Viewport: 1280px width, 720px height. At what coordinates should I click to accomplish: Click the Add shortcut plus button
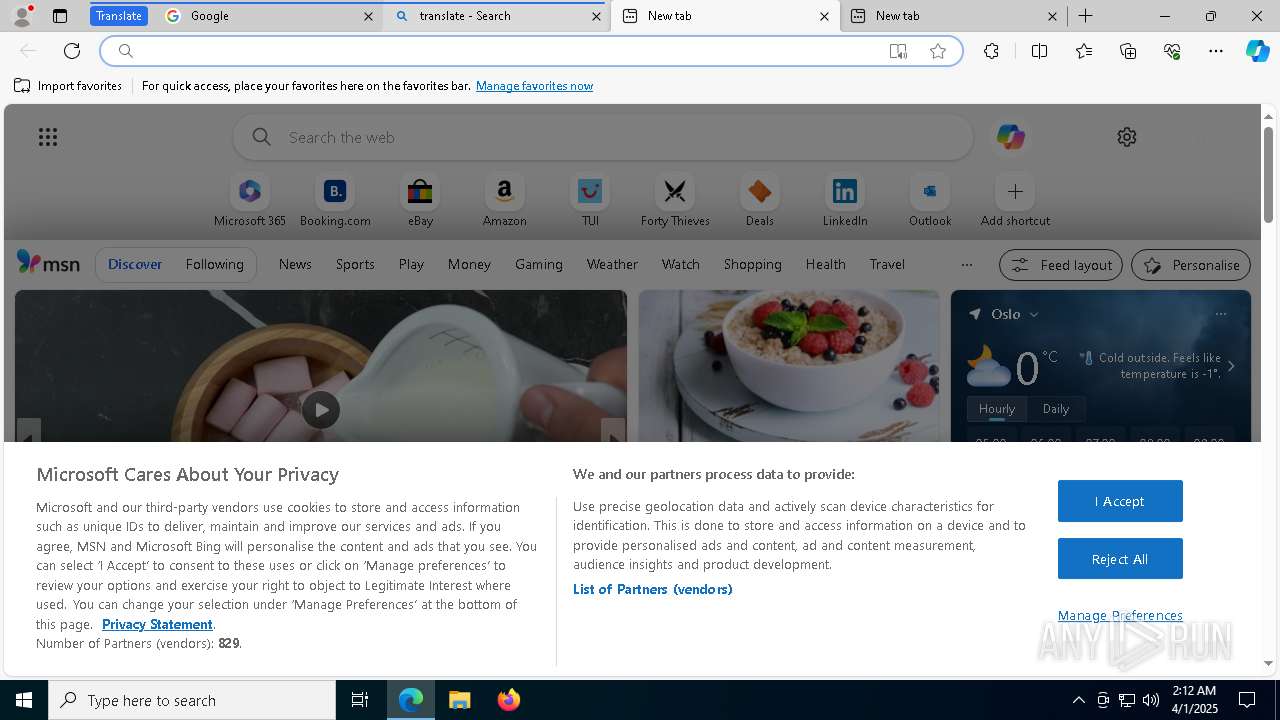1015,191
